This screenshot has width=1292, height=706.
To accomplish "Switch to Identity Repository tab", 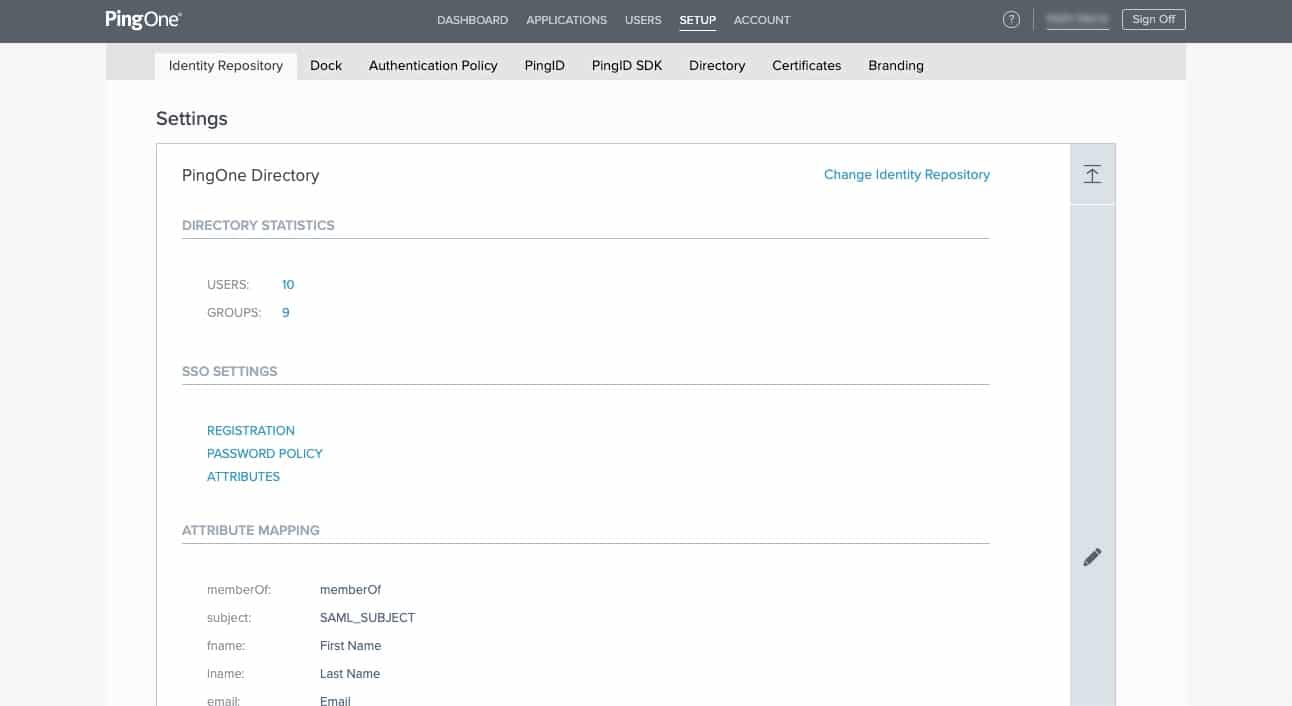I will (226, 66).
